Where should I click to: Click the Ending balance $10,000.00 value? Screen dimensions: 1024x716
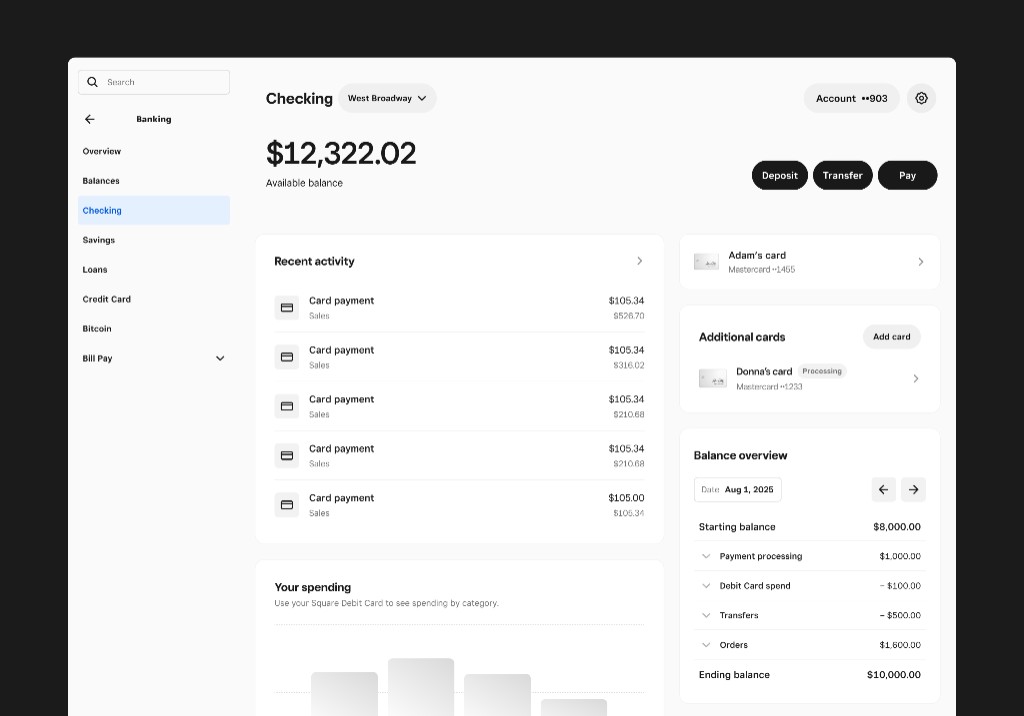point(893,675)
